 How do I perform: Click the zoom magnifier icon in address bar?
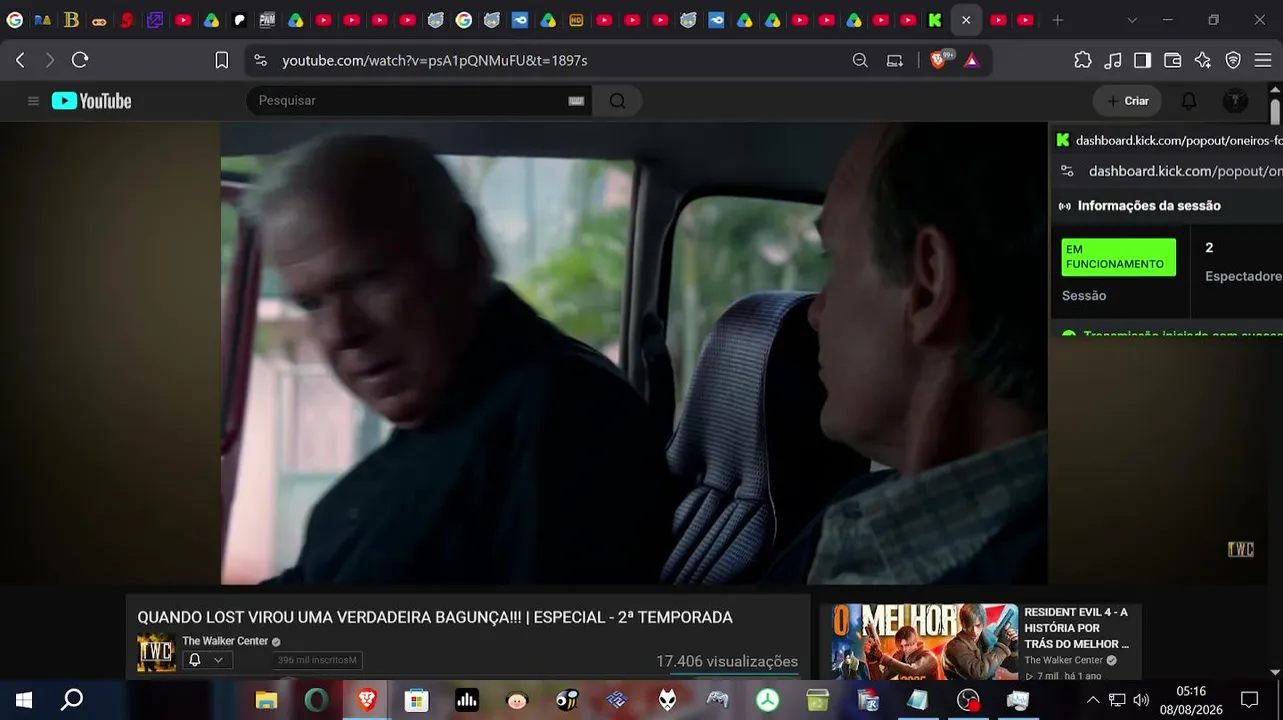click(860, 60)
